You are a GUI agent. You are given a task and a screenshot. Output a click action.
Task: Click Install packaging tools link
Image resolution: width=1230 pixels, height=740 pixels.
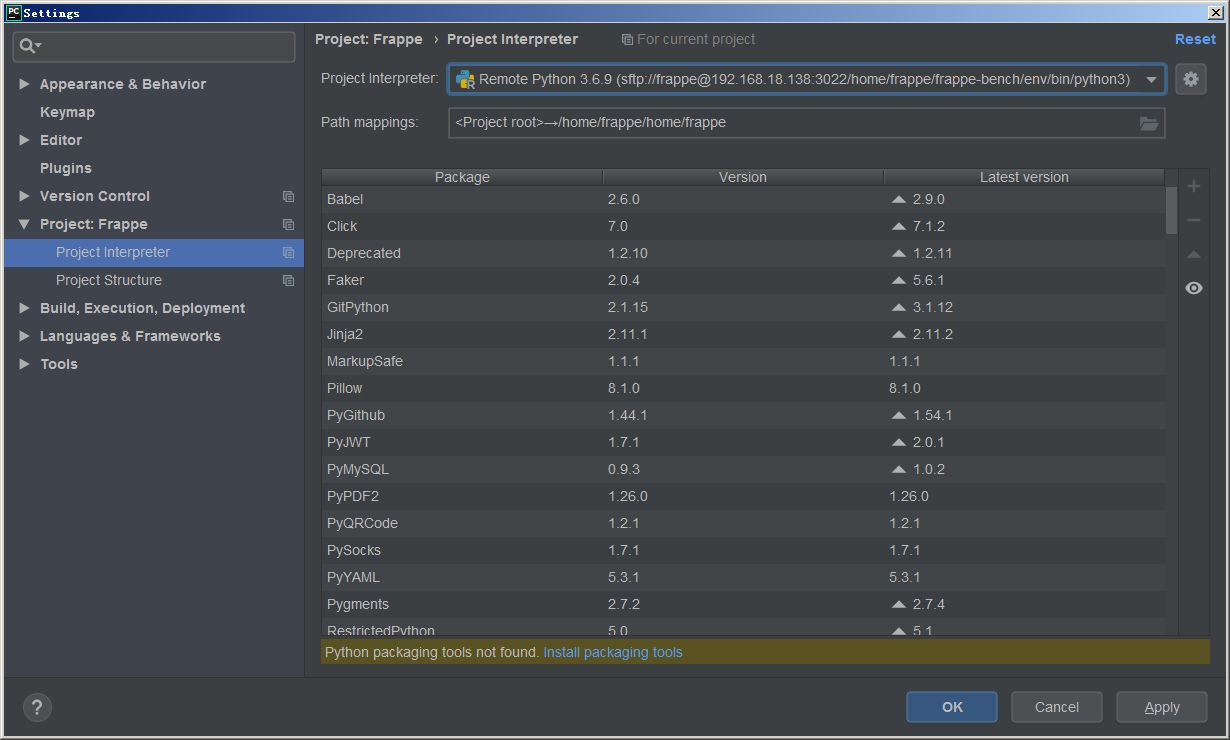(613, 652)
